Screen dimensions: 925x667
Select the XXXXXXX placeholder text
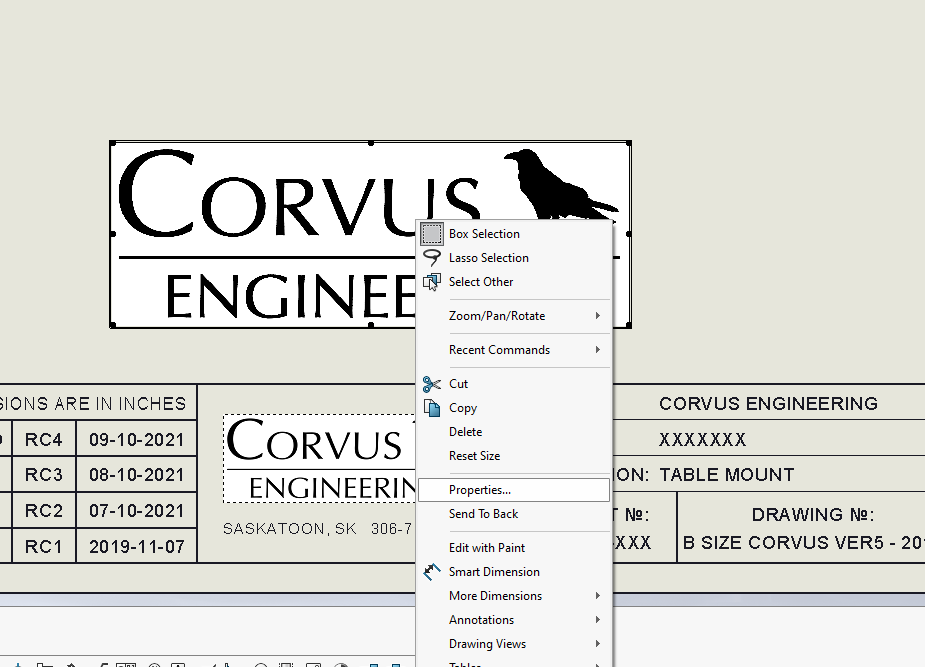click(x=703, y=439)
